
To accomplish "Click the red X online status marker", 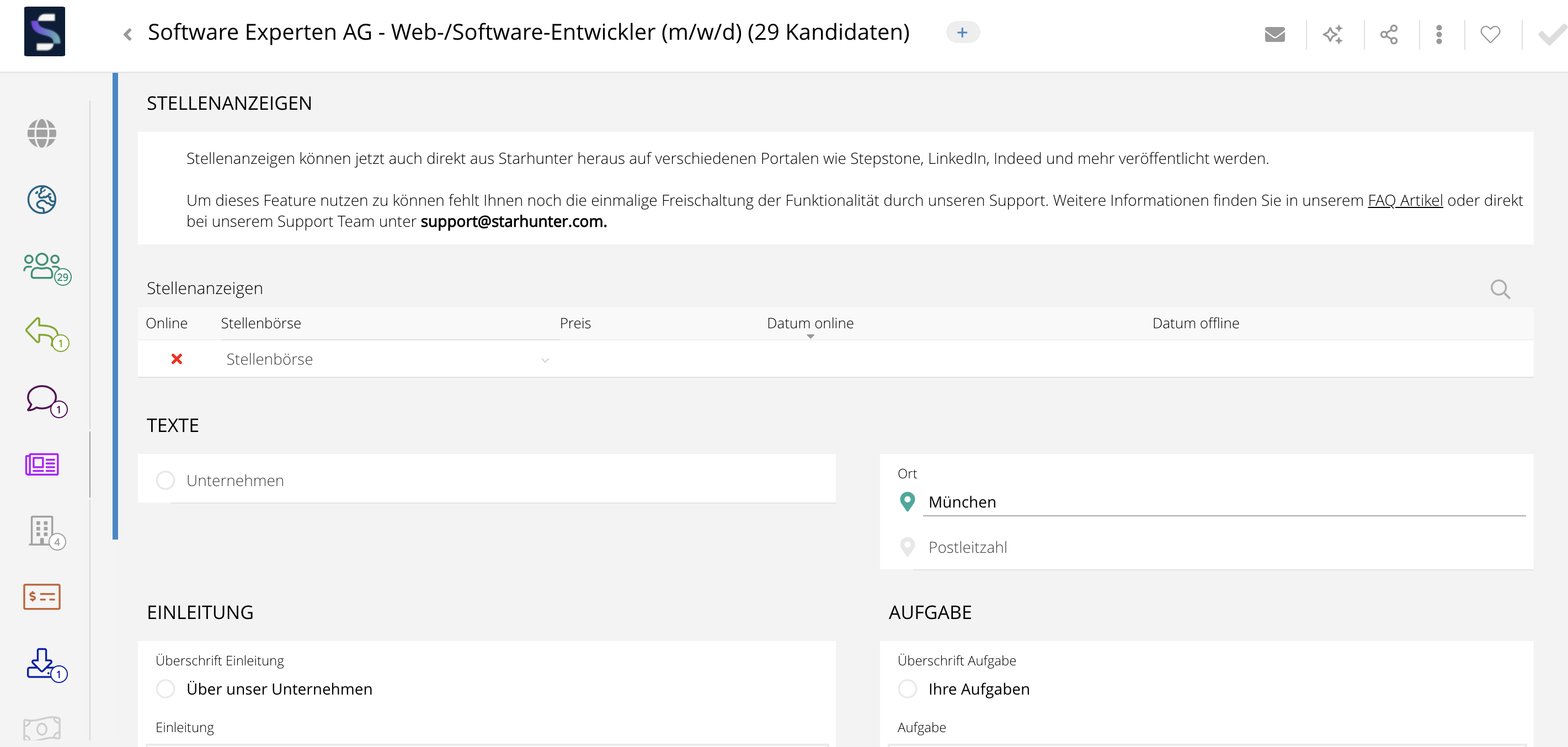I will tap(177, 359).
